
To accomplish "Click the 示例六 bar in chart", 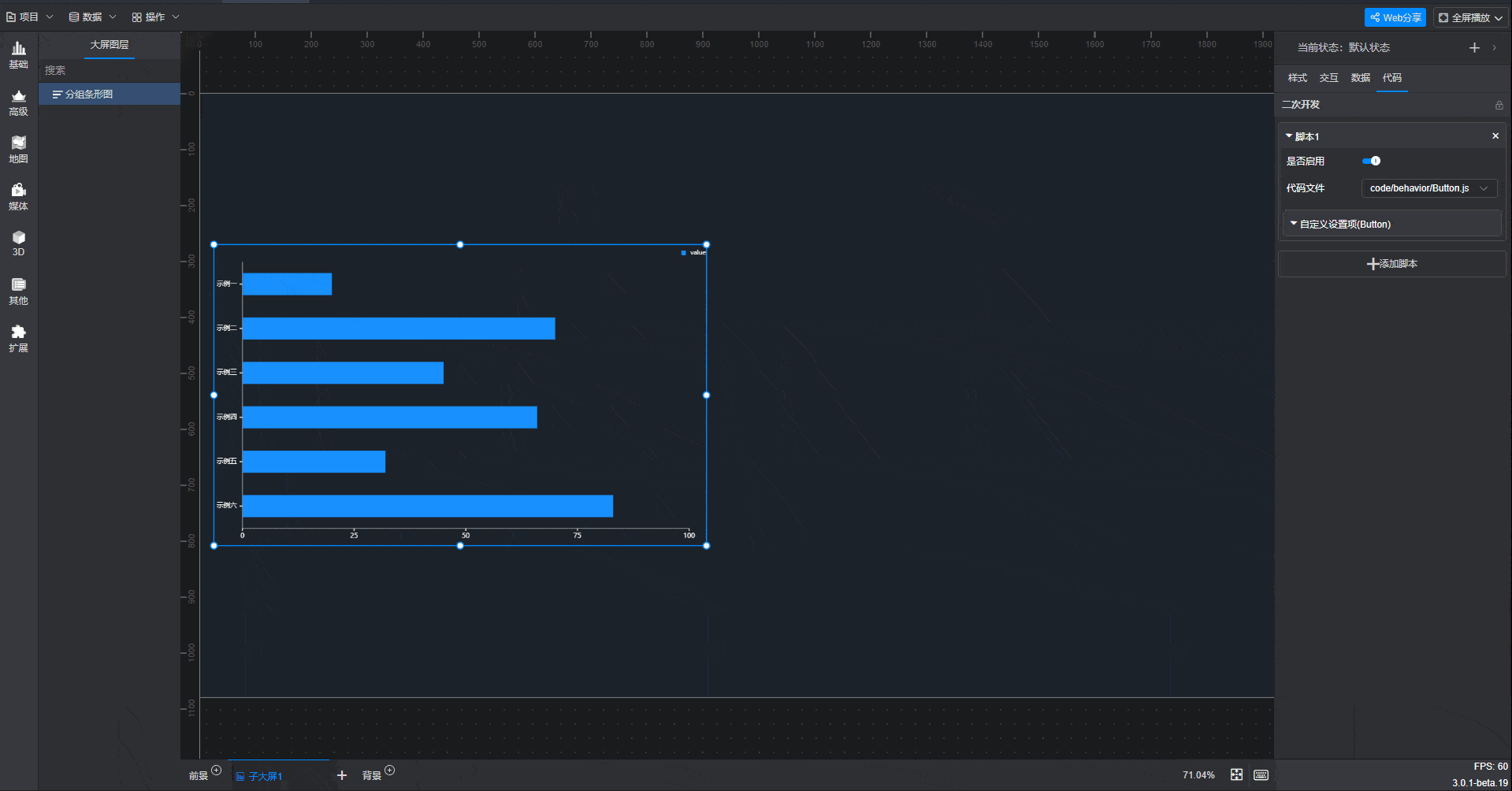I will 427,506.
